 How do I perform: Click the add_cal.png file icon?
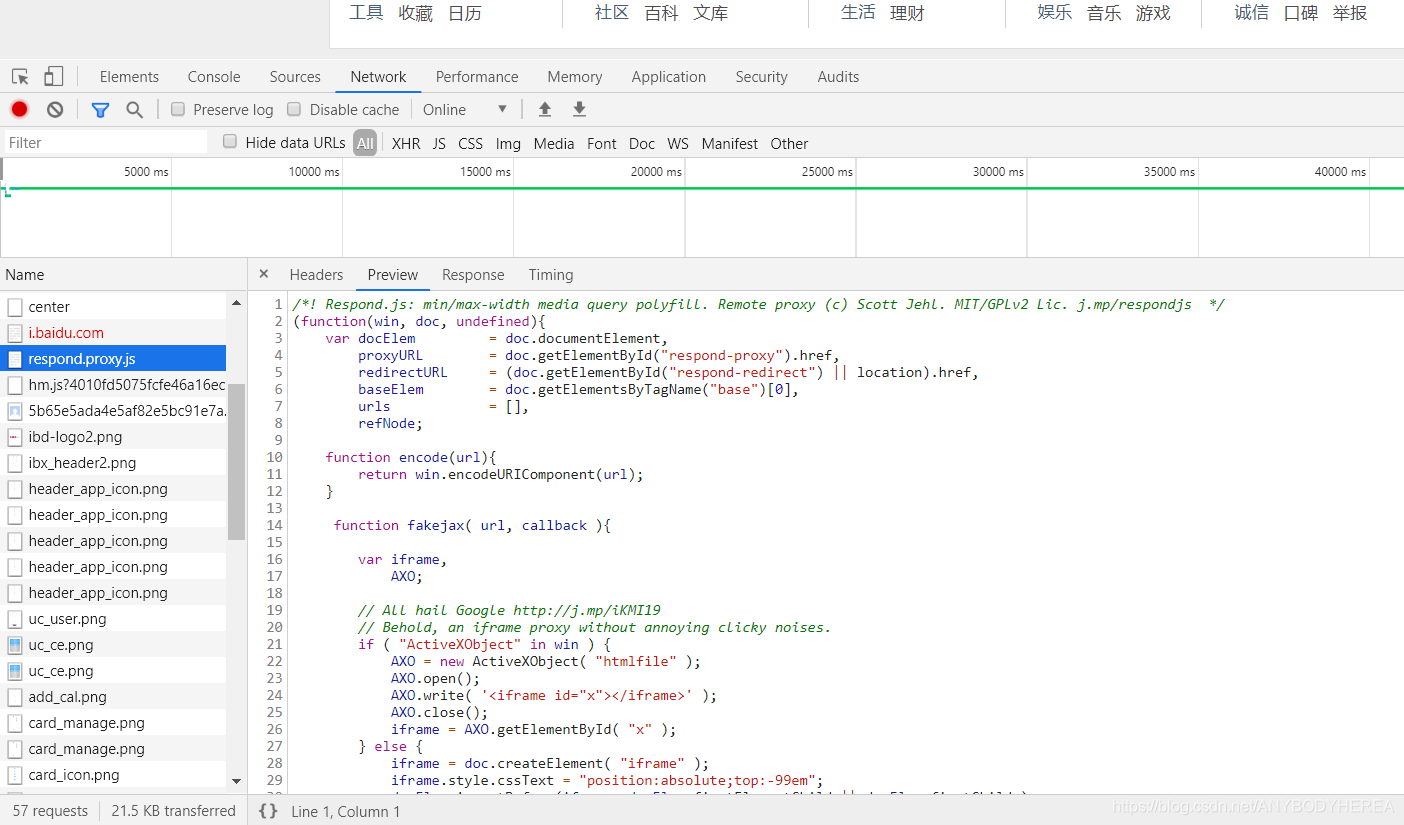[15, 697]
